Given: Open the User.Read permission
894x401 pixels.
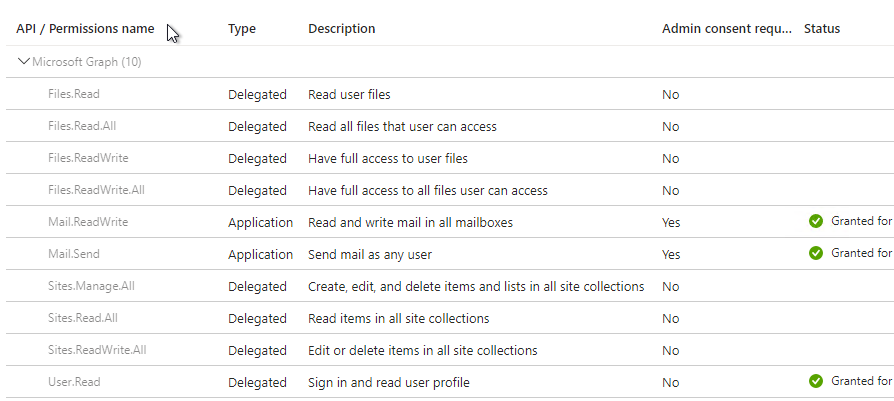Looking at the screenshot, I should pos(74,382).
